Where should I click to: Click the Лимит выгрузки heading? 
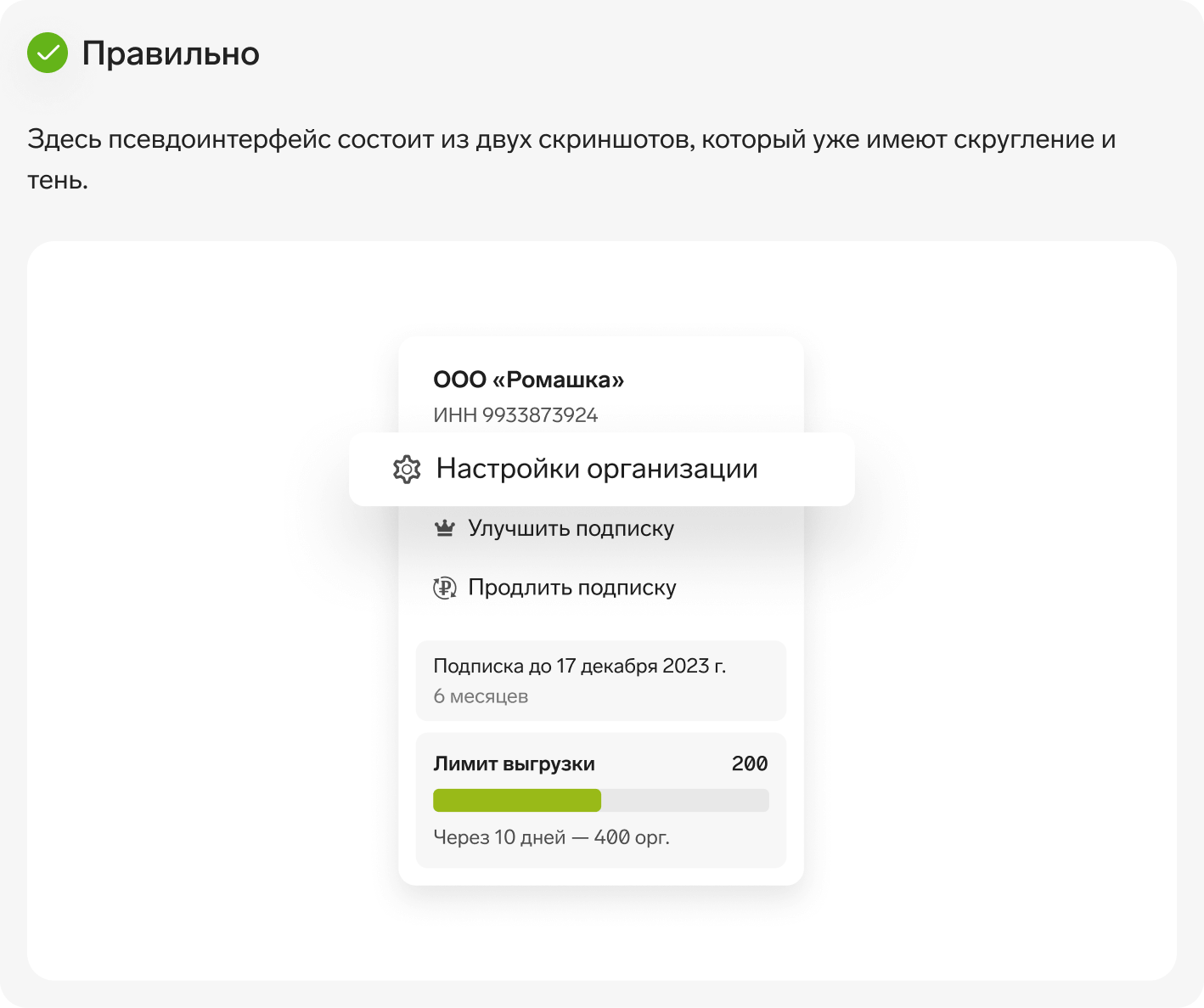[514, 763]
